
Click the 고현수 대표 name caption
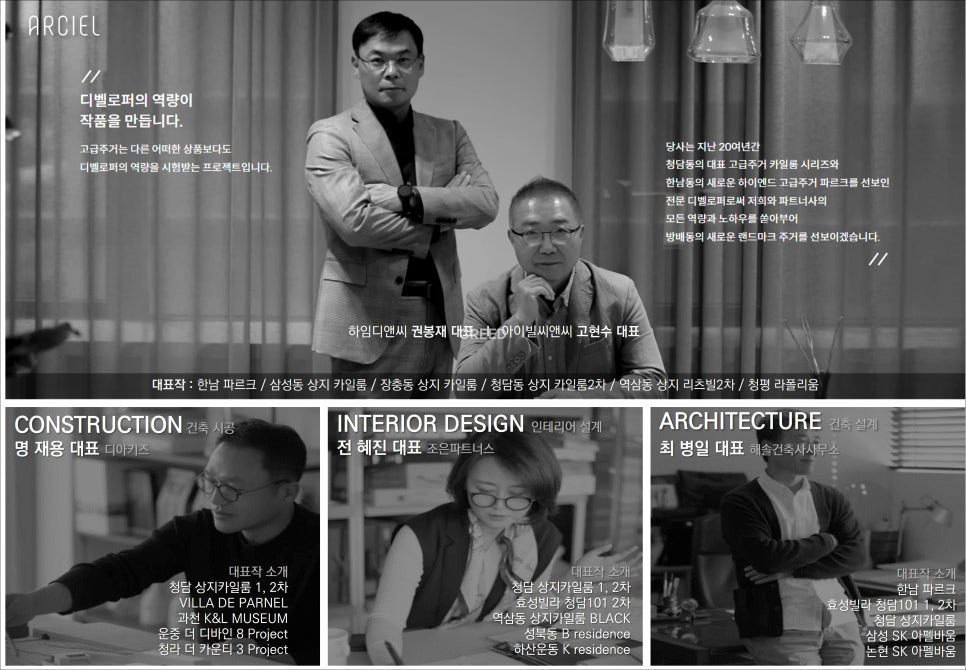607,331
